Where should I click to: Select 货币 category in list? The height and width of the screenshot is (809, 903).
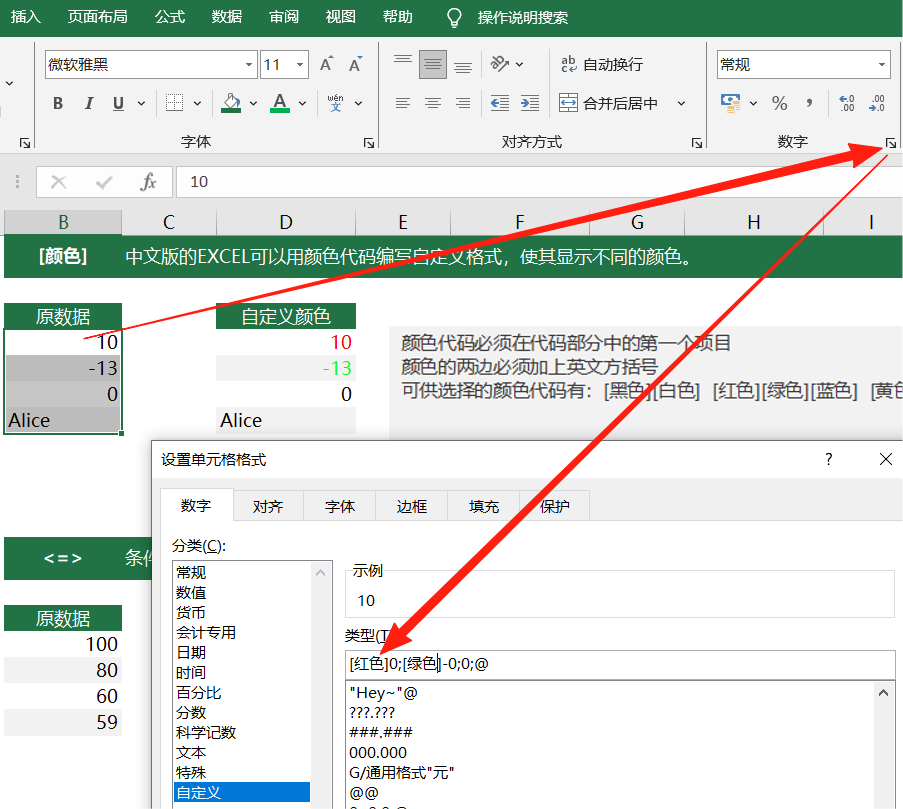coord(242,613)
